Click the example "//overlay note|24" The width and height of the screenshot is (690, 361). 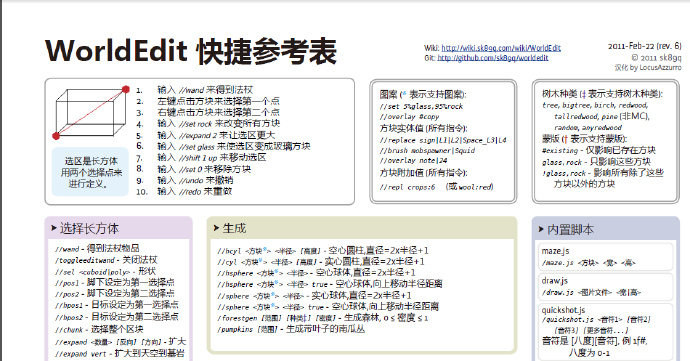point(413,161)
